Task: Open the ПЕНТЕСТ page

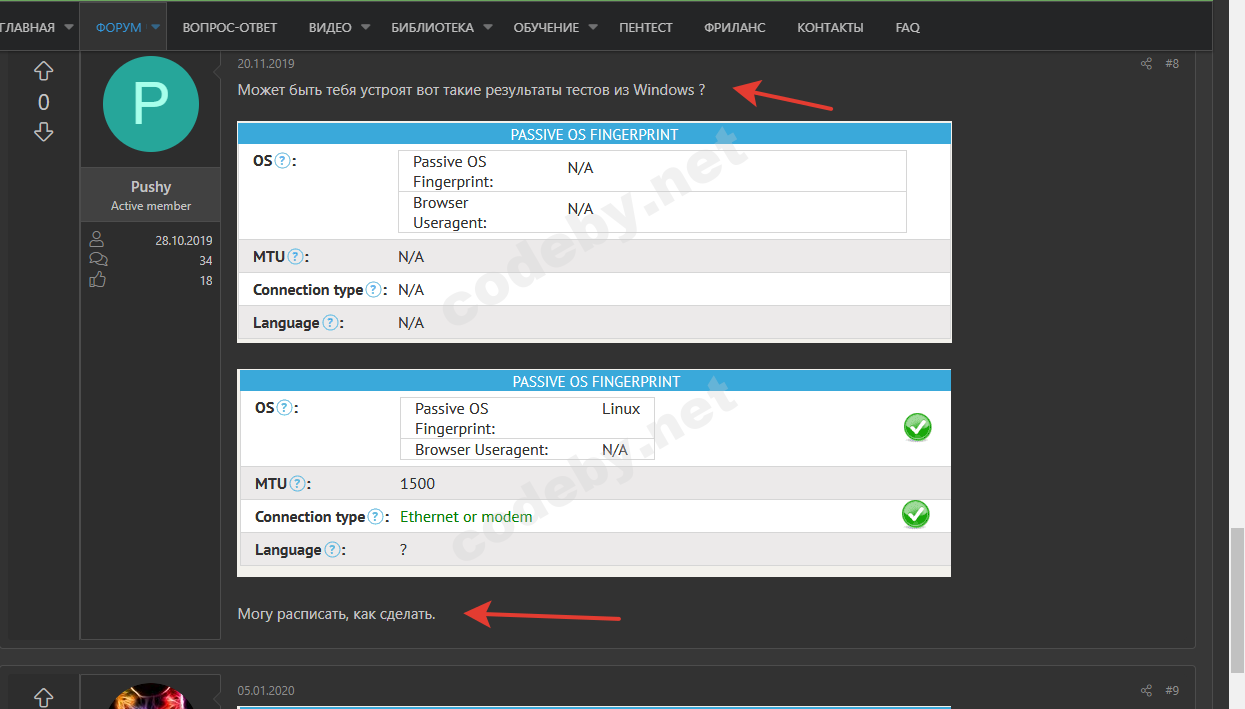Action: (646, 28)
